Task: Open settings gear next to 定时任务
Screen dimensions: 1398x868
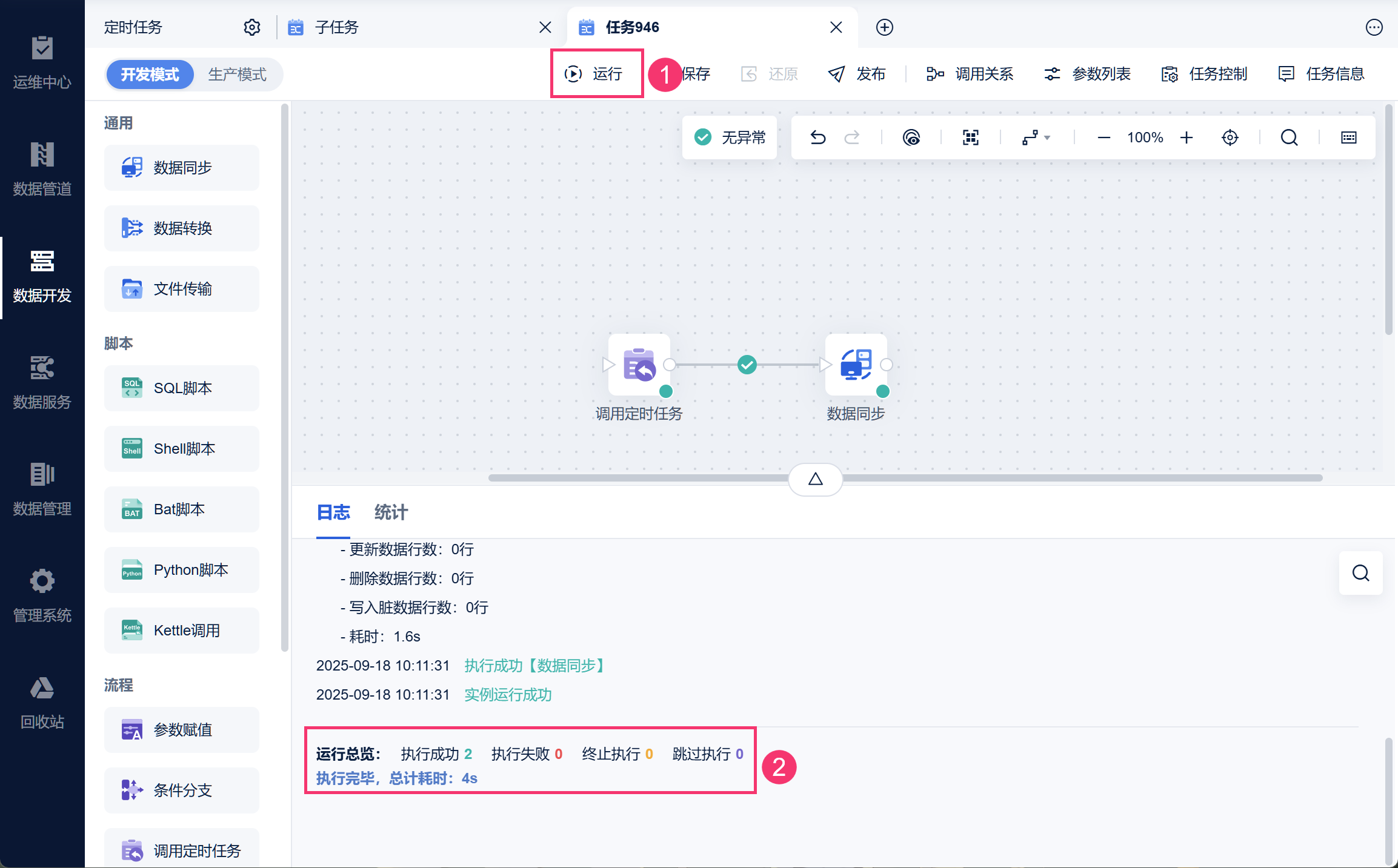Action: coord(251,27)
